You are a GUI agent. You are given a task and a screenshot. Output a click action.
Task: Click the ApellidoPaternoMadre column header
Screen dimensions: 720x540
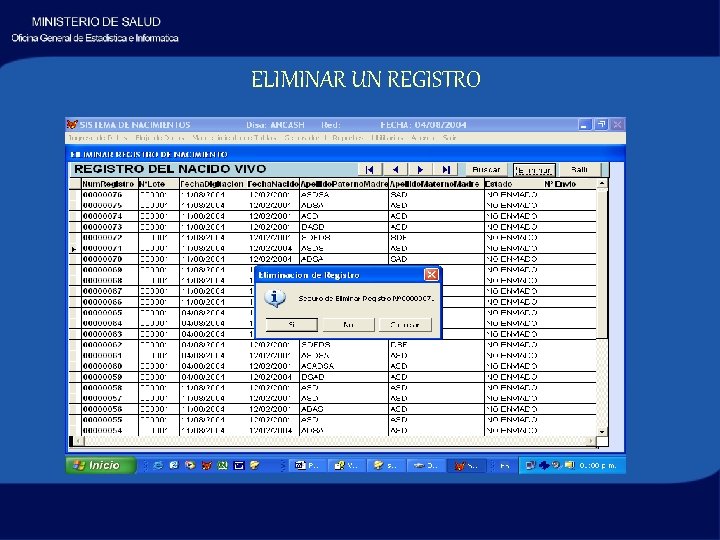tap(344, 184)
